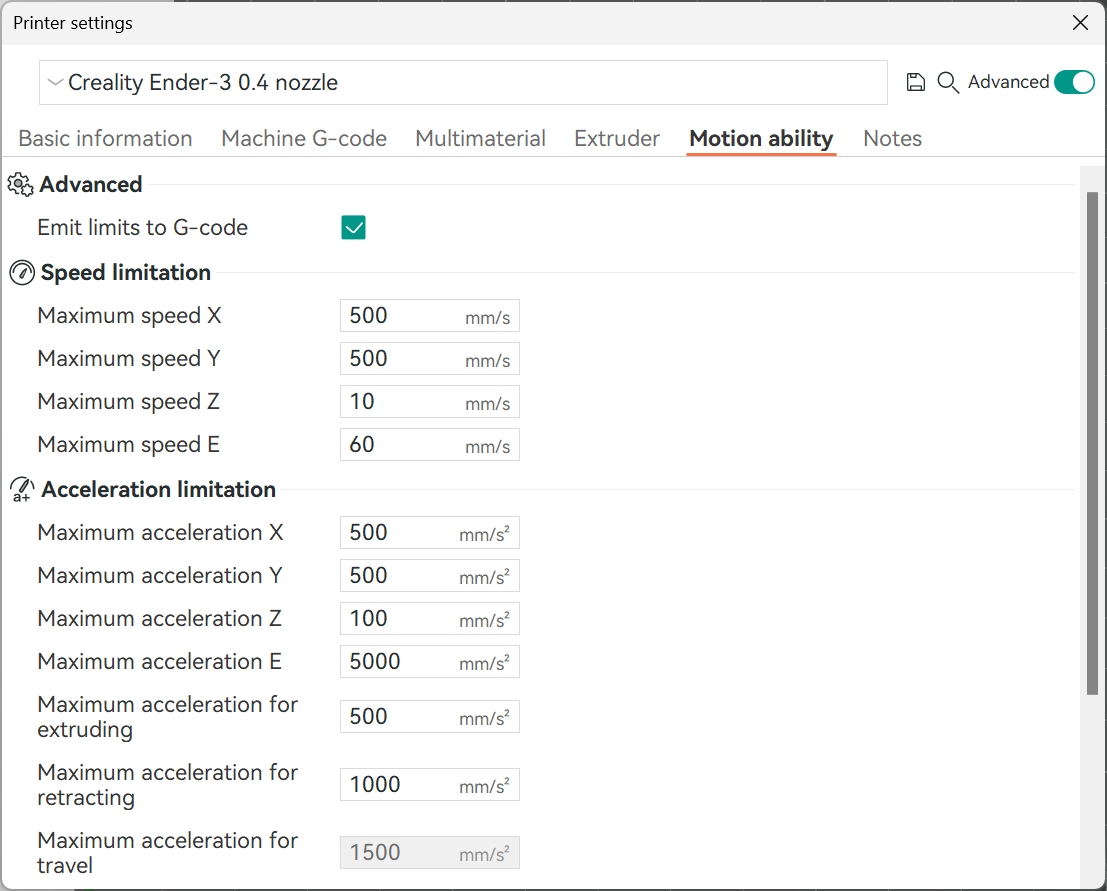Edit the Maximum acceleration X field
The image size is (1107, 891).
click(x=429, y=532)
